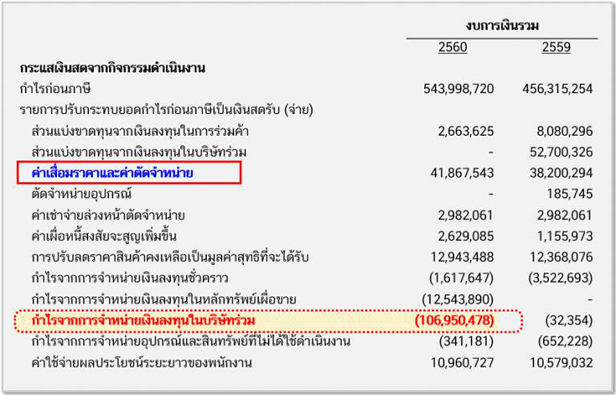This screenshot has height=395, width=616.
Task: Select the value (12,543,890)
Action: click(458, 299)
